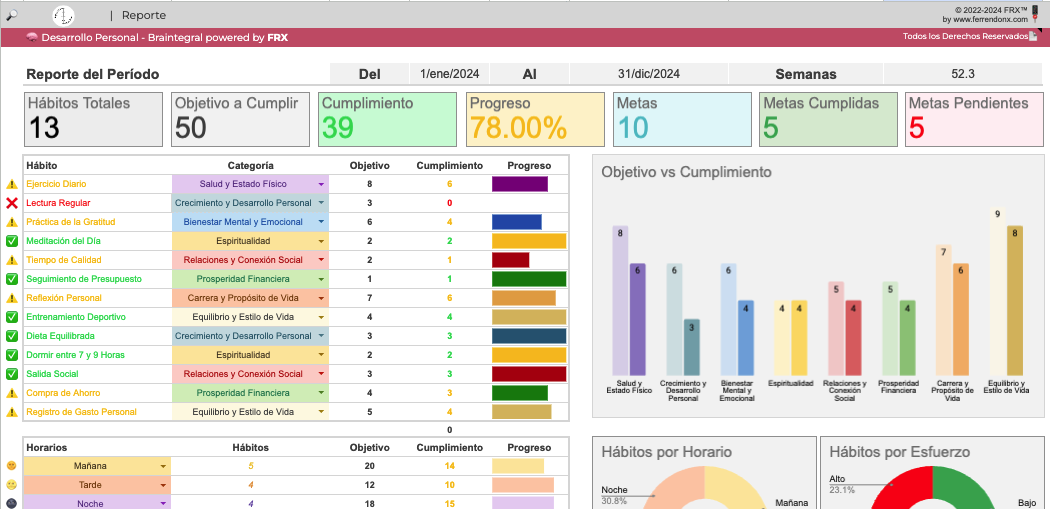Click the document icon after Derechos Reservados
The width and height of the screenshot is (1050, 509).
pyautogui.click(x=1033, y=36)
